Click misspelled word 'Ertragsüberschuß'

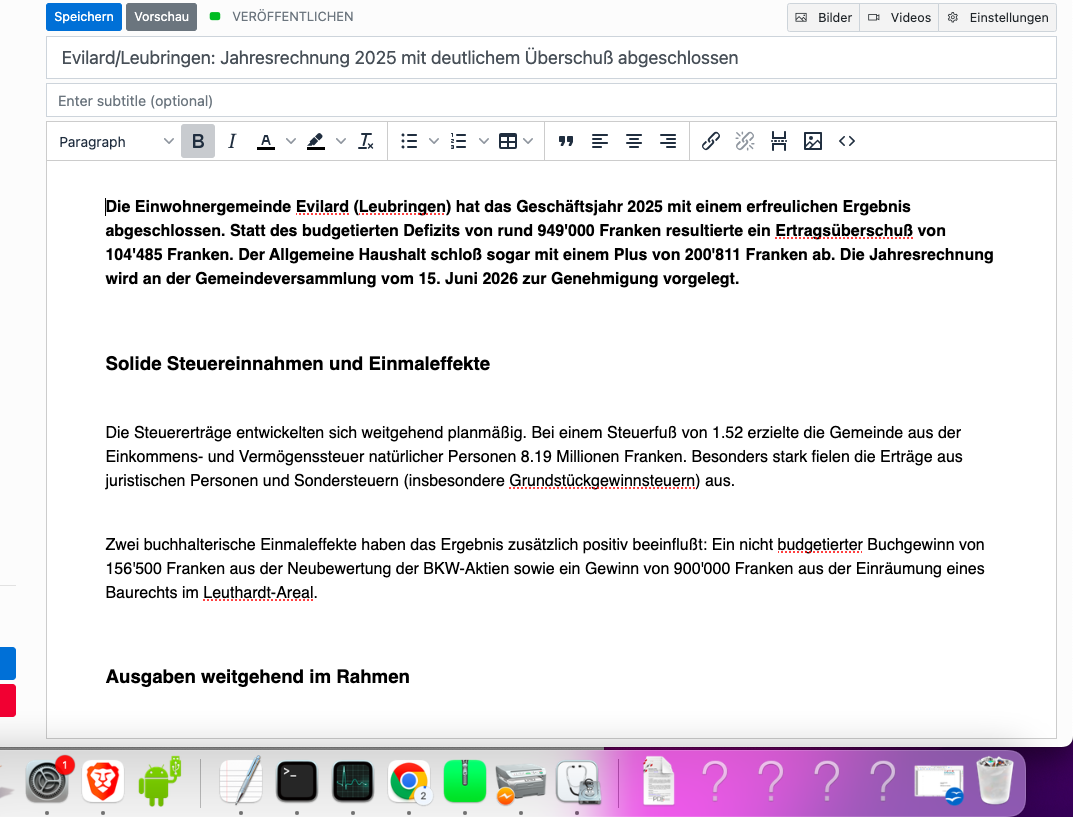pos(844,231)
